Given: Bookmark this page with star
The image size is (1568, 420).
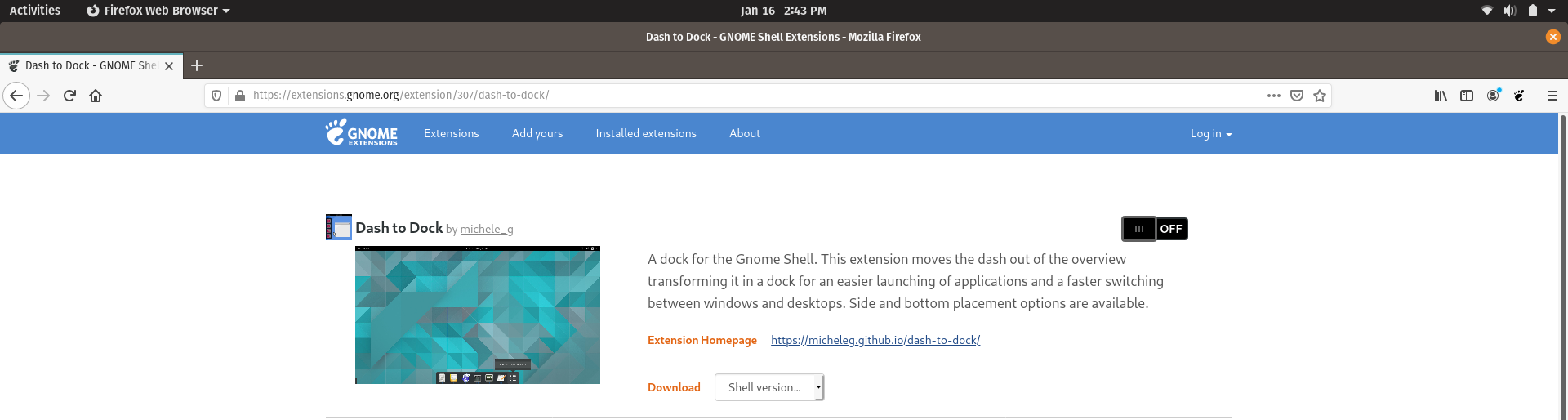Looking at the screenshot, I should [1320, 96].
